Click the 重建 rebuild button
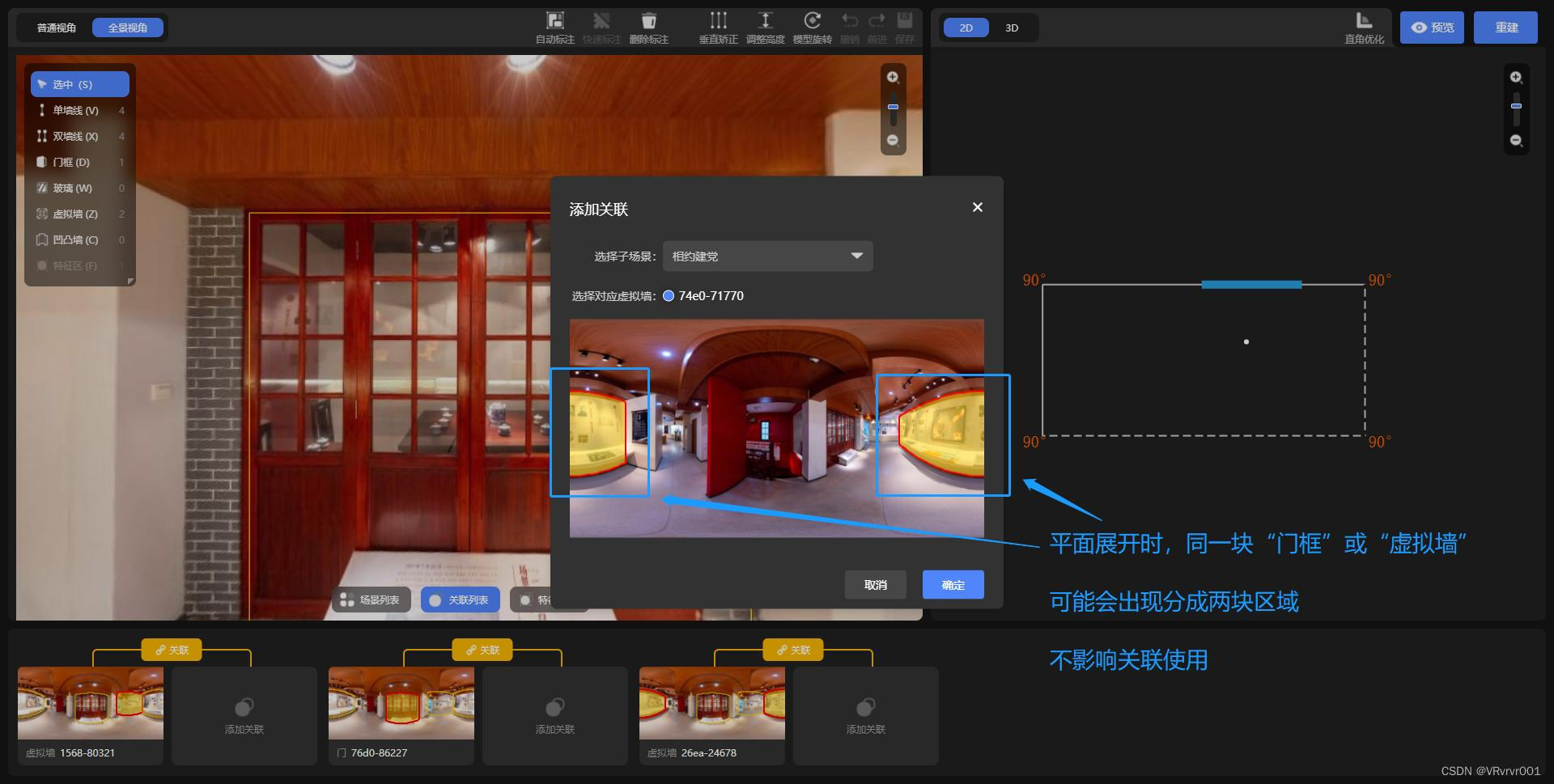Screen dimensions: 1554x784 click(x=1505, y=28)
